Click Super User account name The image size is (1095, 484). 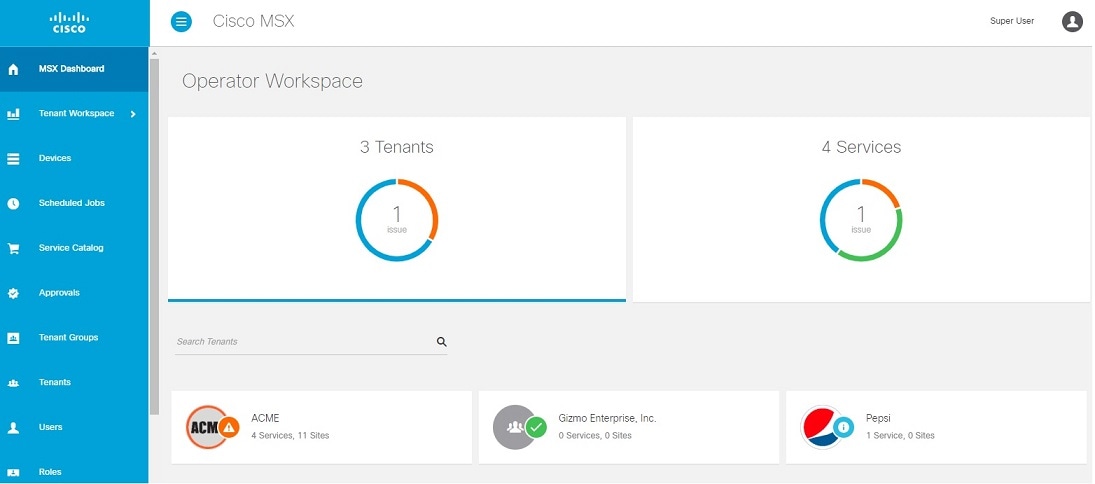coord(1012,21)
